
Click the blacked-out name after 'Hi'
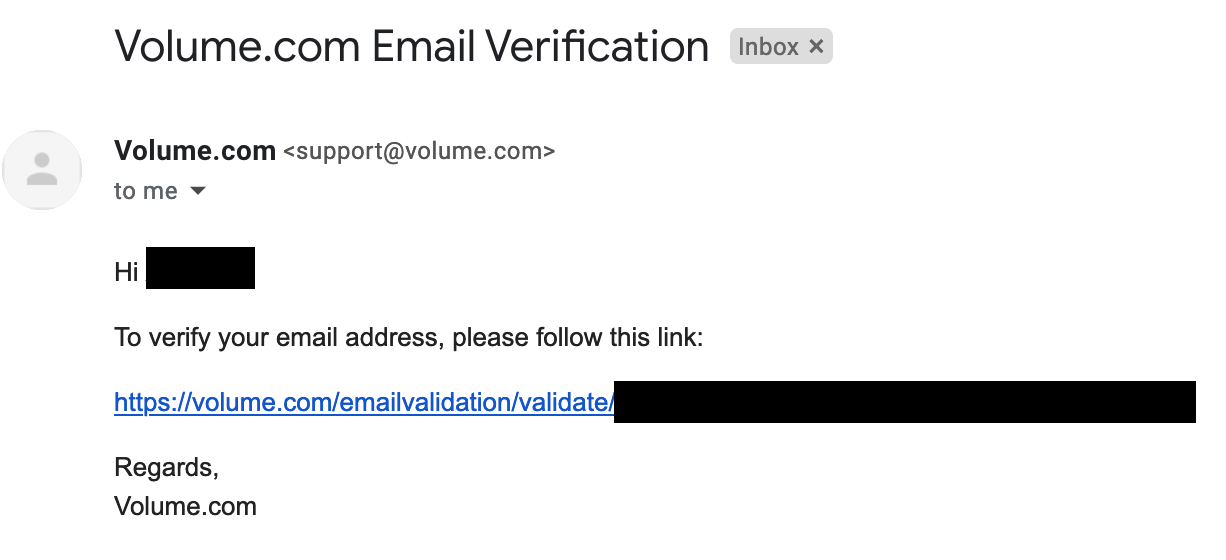(200, 268)
